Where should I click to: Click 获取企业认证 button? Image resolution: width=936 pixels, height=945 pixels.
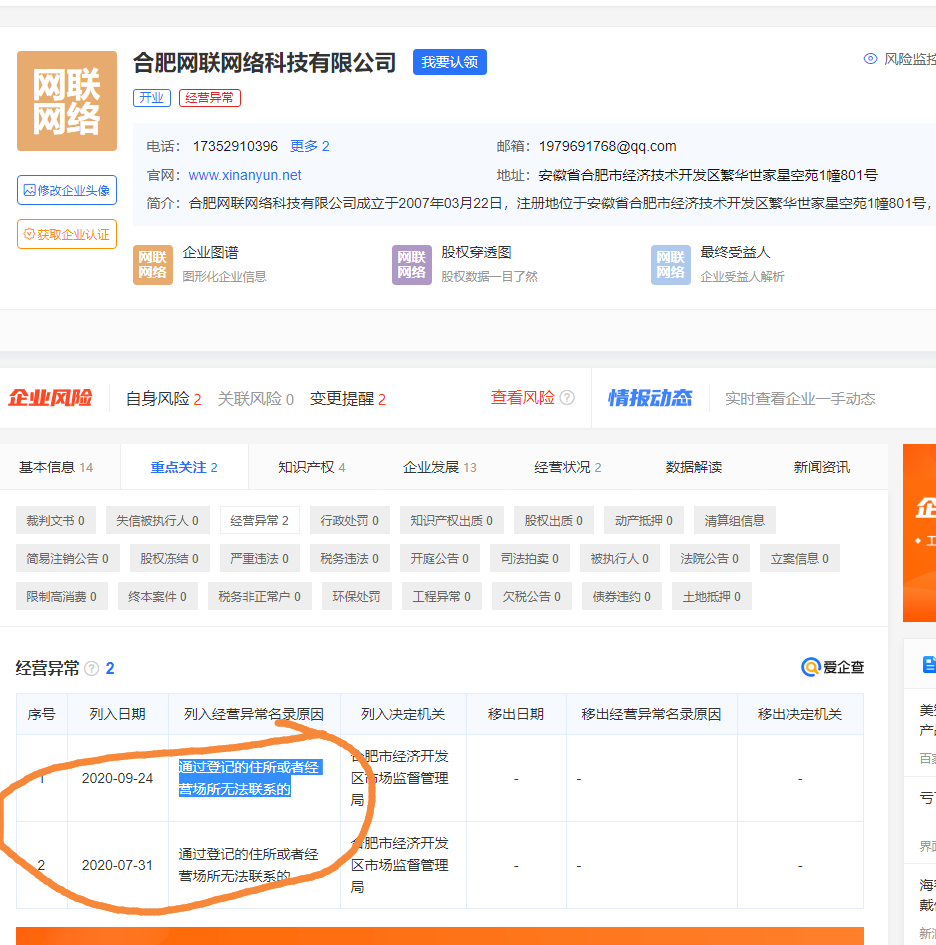67,234
